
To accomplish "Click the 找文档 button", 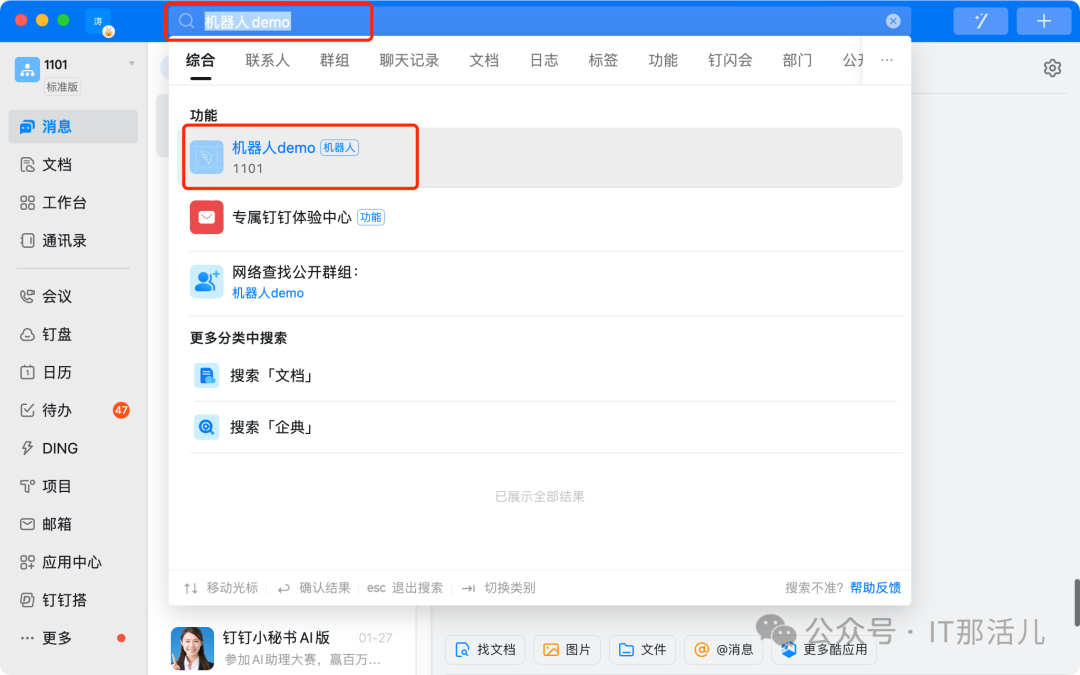I will 486,650.
